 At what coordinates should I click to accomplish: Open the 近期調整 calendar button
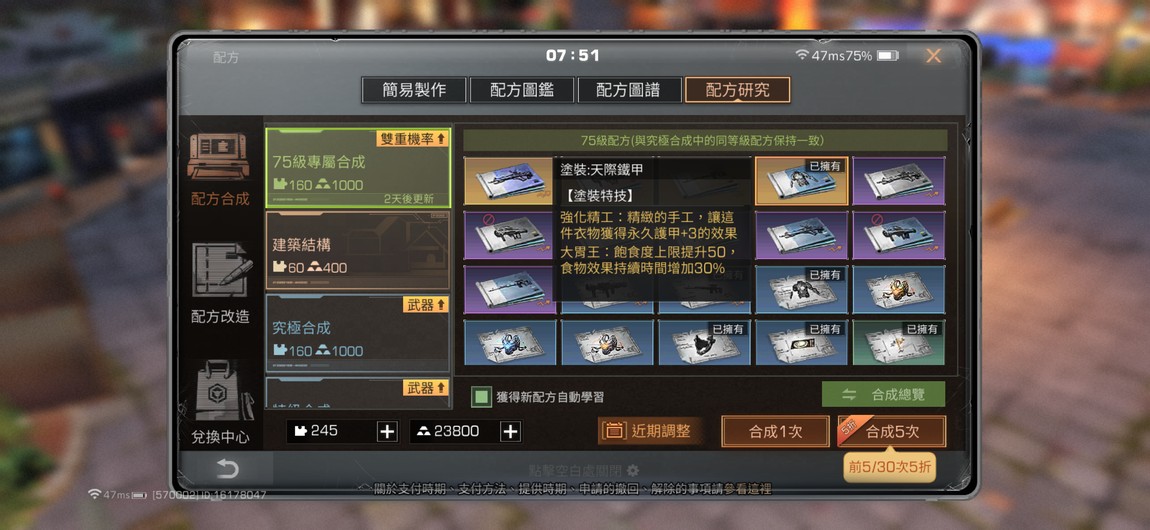647,431
